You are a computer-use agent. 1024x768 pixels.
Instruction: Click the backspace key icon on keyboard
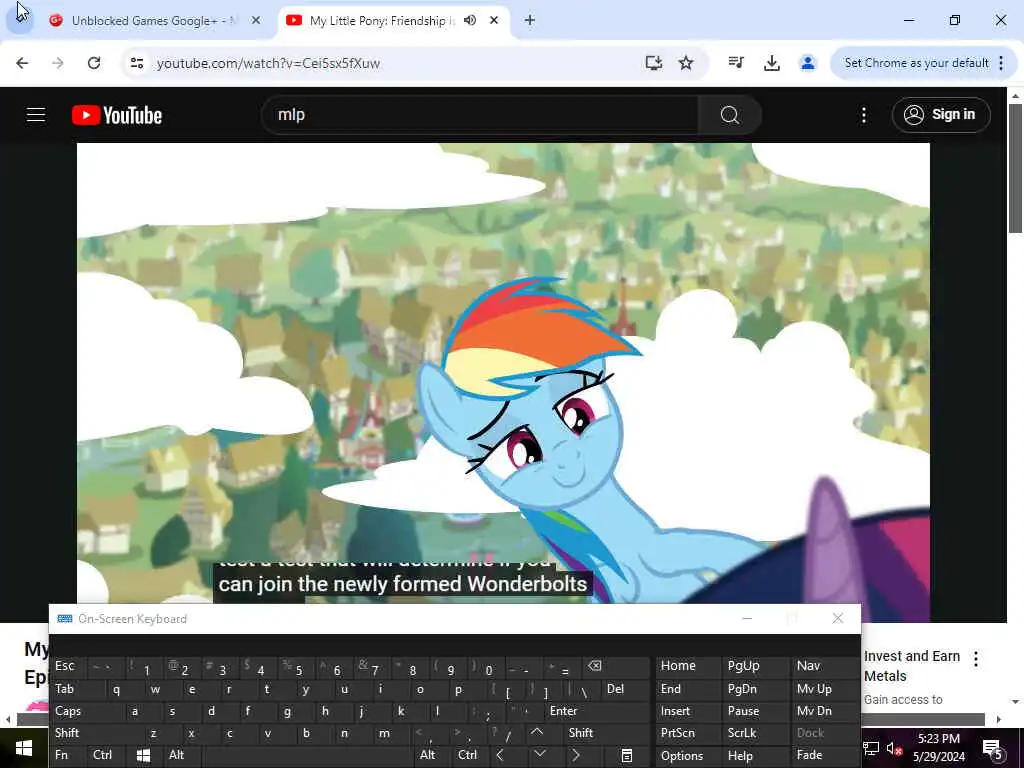(x=594, y=665)
